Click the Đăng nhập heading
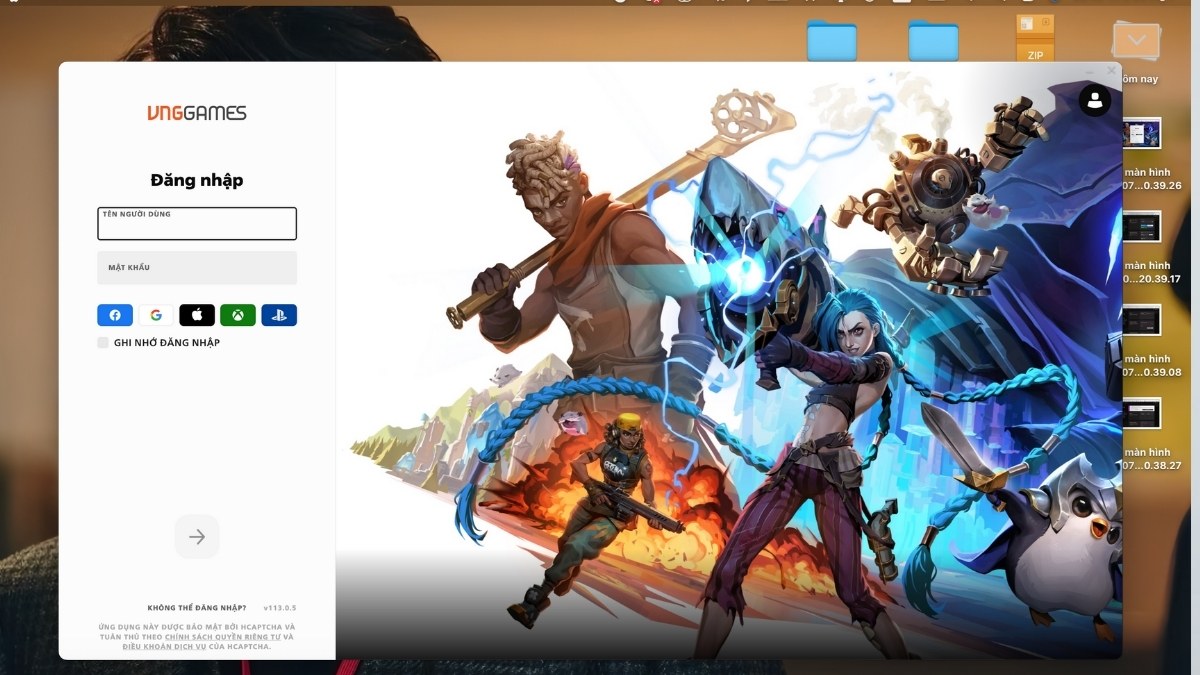 pos(197,180)
